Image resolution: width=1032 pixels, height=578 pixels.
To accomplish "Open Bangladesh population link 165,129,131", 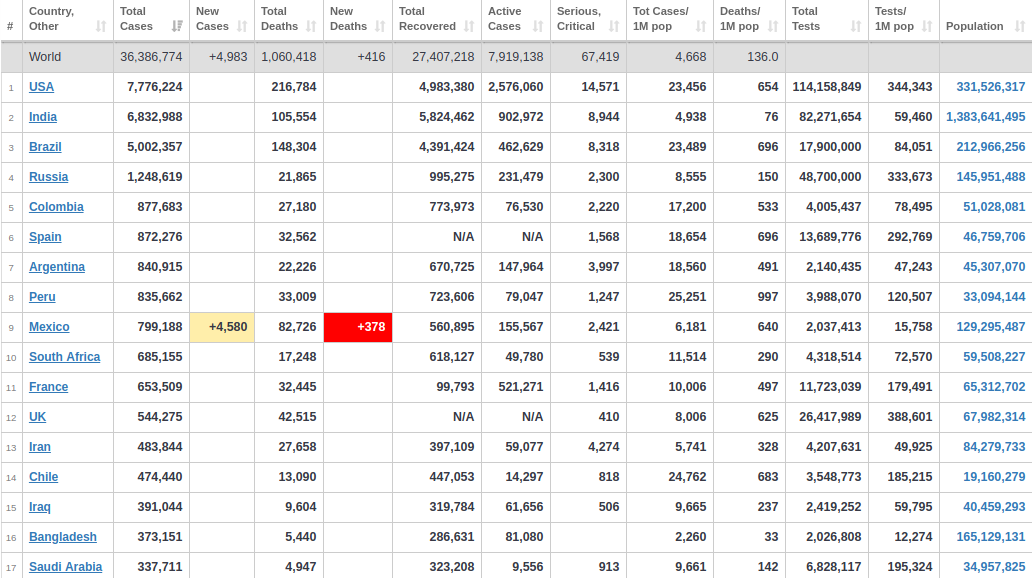I will [991, 537].
